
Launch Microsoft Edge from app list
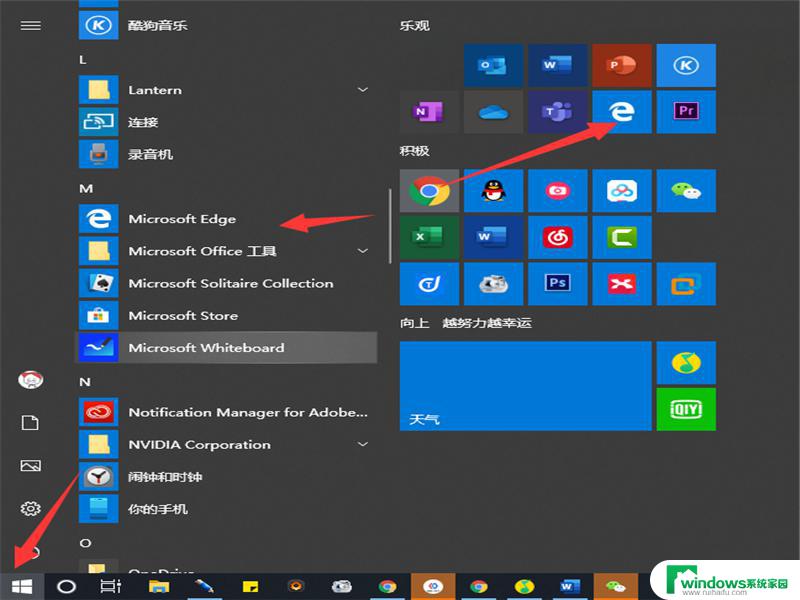click(227, 219)
